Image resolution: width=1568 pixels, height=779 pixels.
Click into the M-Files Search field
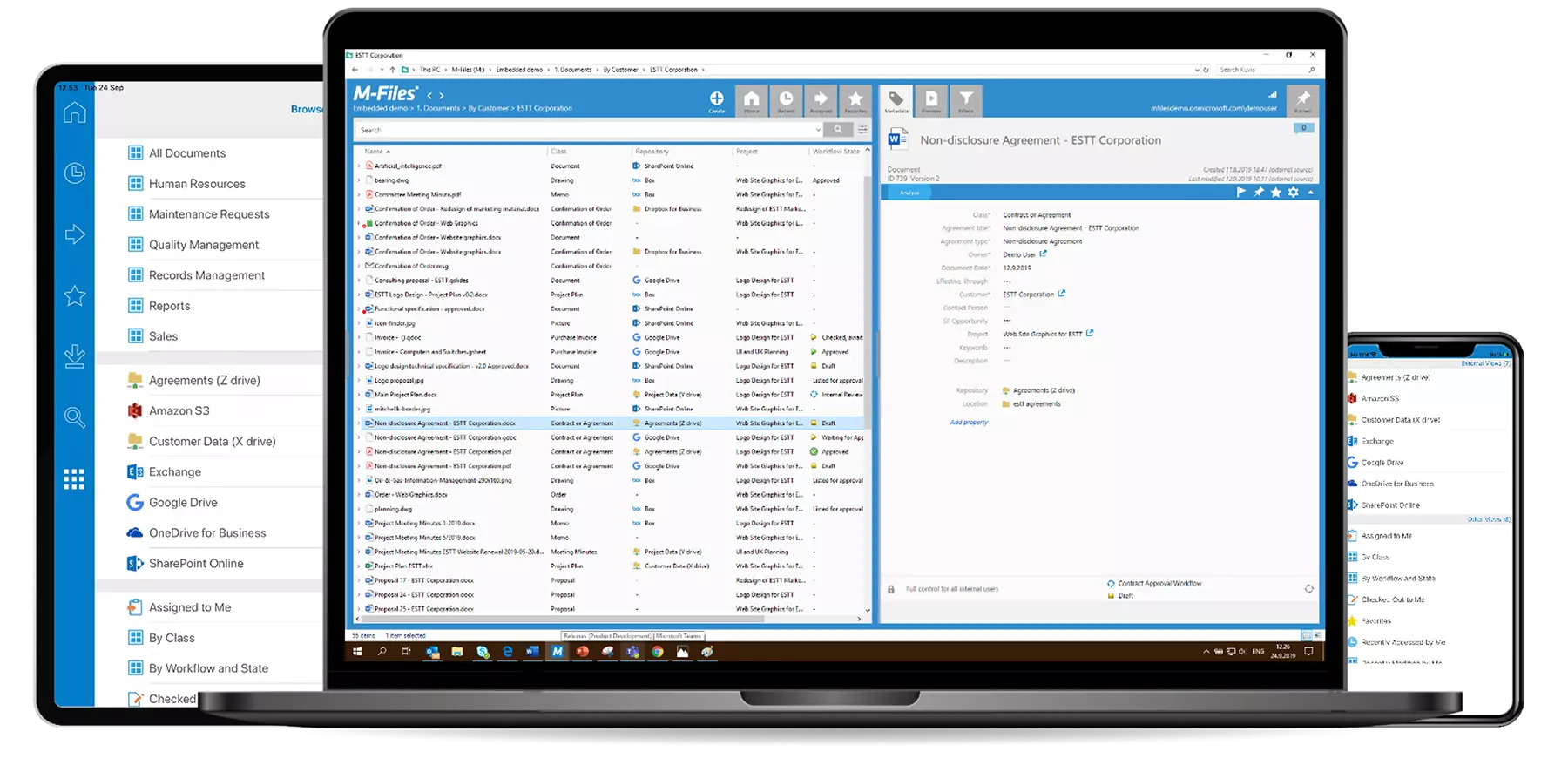click(584, 130)
